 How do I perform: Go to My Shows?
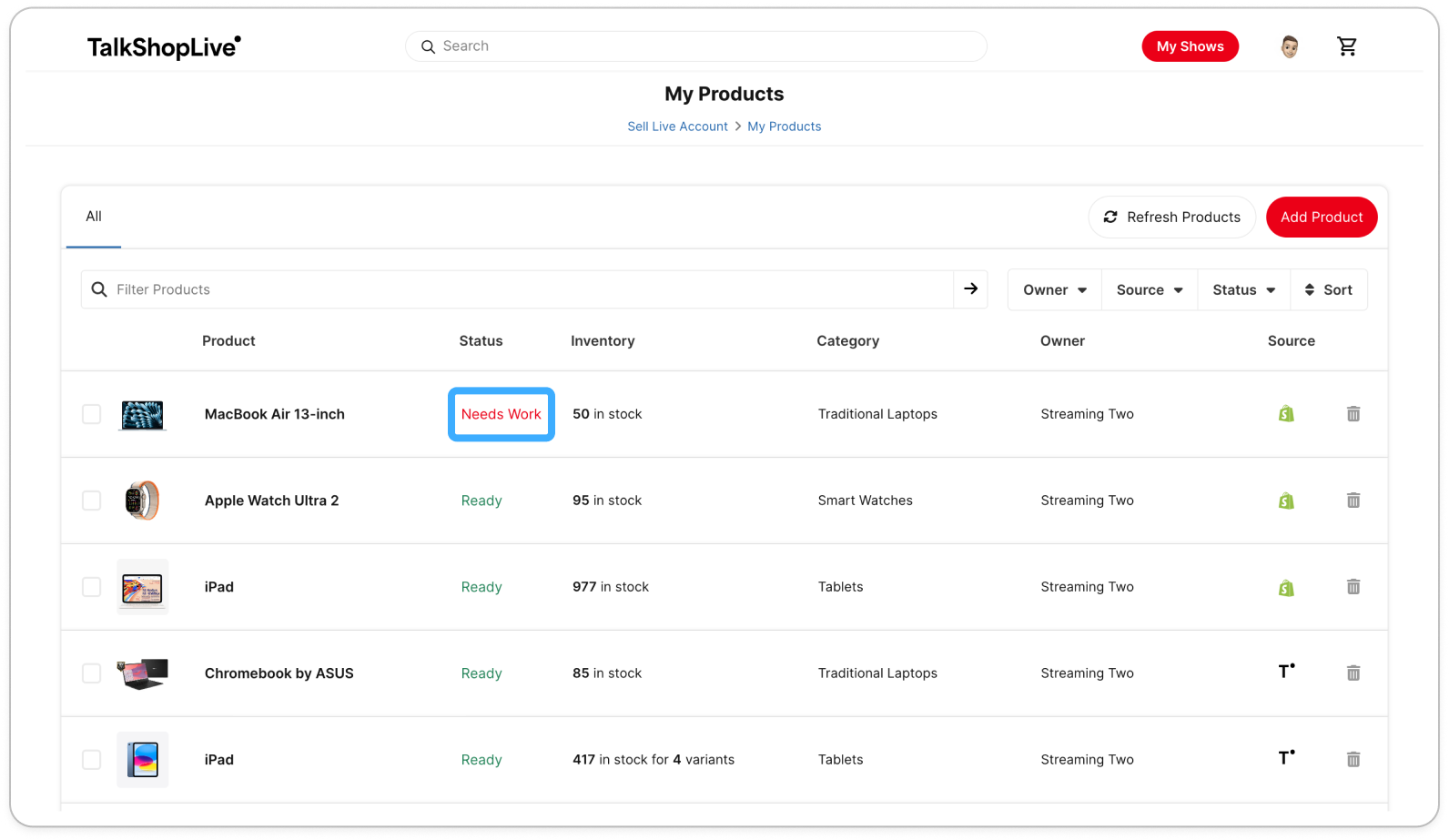tap(1190, 46)
